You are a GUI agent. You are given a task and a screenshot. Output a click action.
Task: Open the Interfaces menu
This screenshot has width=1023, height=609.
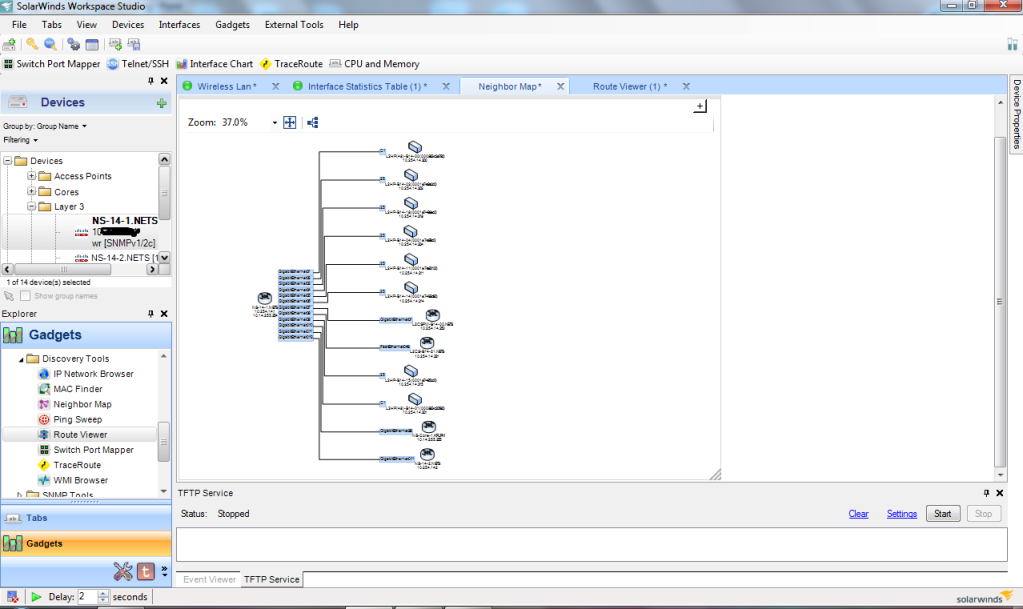tap(179, 25)
